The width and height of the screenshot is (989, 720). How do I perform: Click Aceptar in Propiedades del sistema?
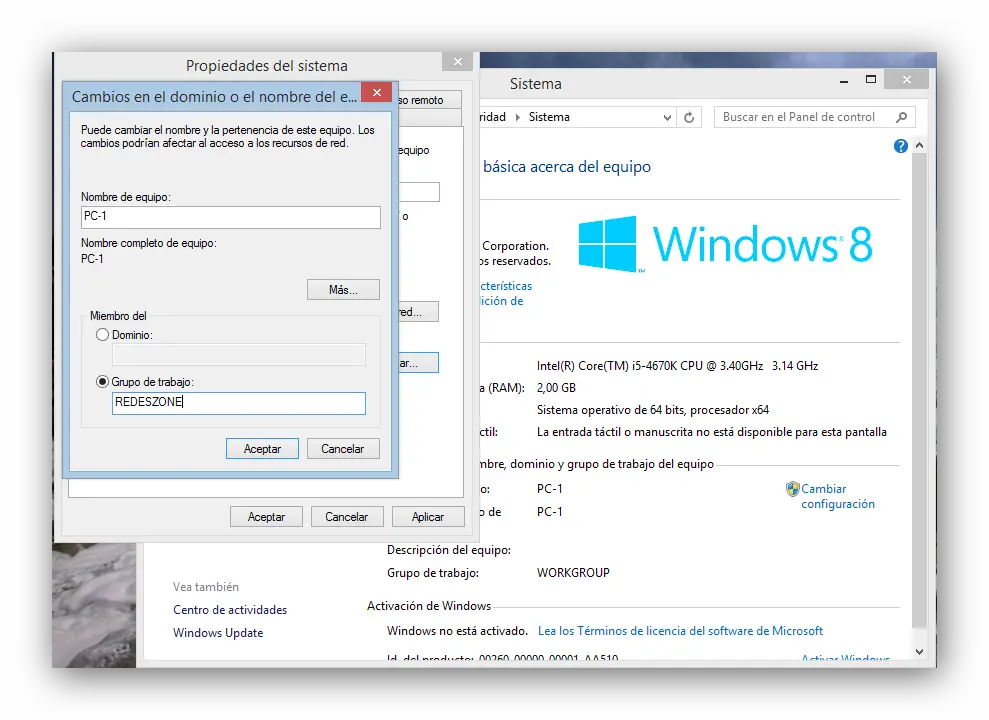[x=266, y=517]
